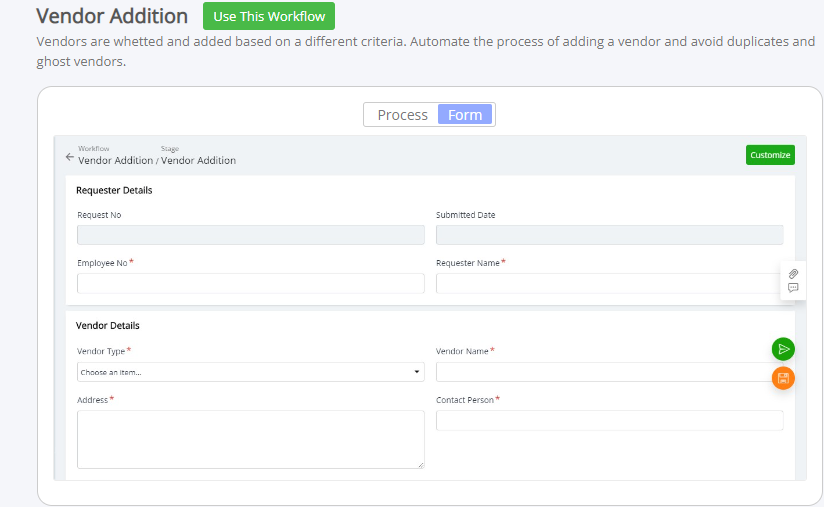Image resolution: width=824 pixels, height=507 pixels.
Task: Click the orange save disk button
Action: coord(783,378)
